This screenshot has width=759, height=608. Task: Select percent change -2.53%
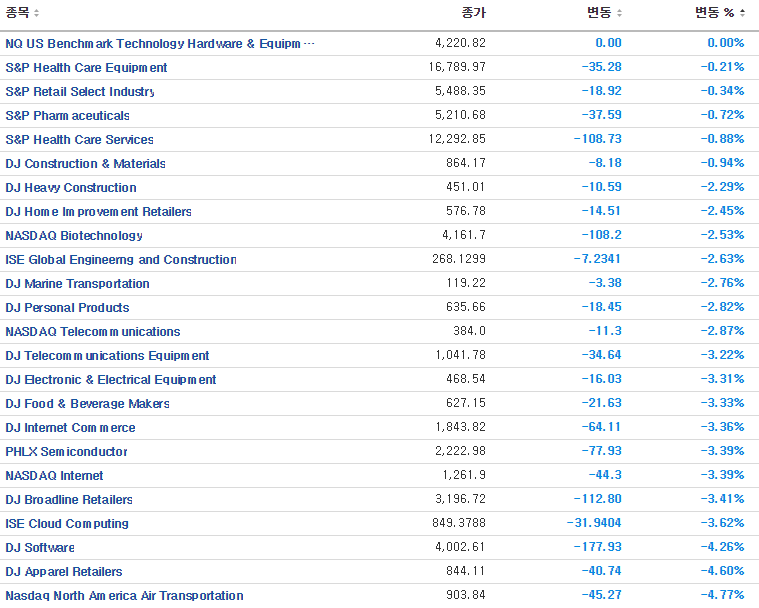(x=722, y=235)
